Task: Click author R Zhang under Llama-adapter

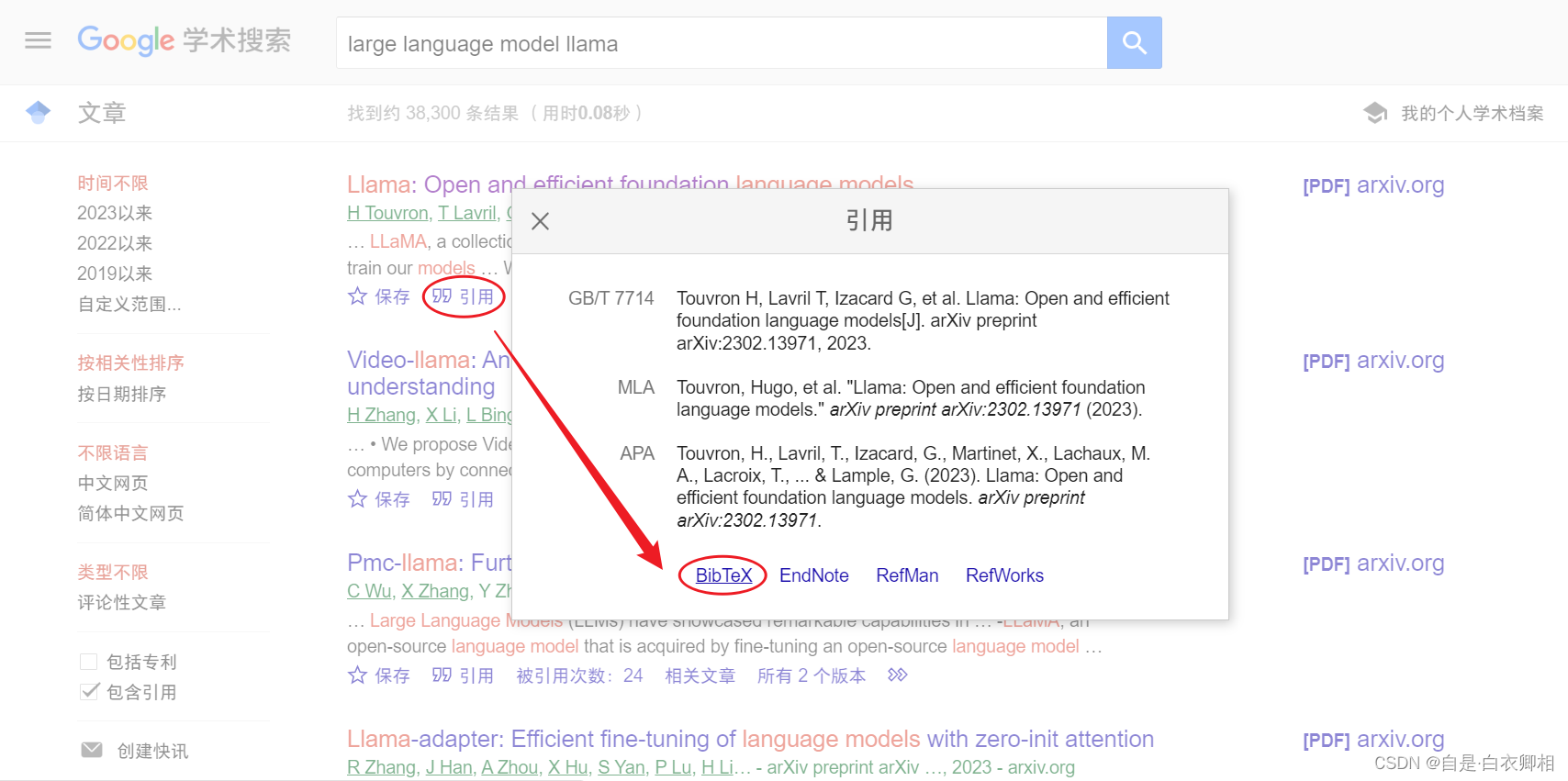Action: [x=381, y=767]
